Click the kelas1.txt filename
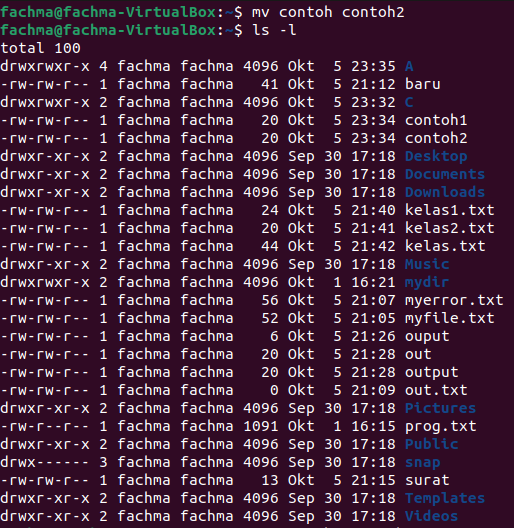 pyautogui.click(x=449, y=210)
